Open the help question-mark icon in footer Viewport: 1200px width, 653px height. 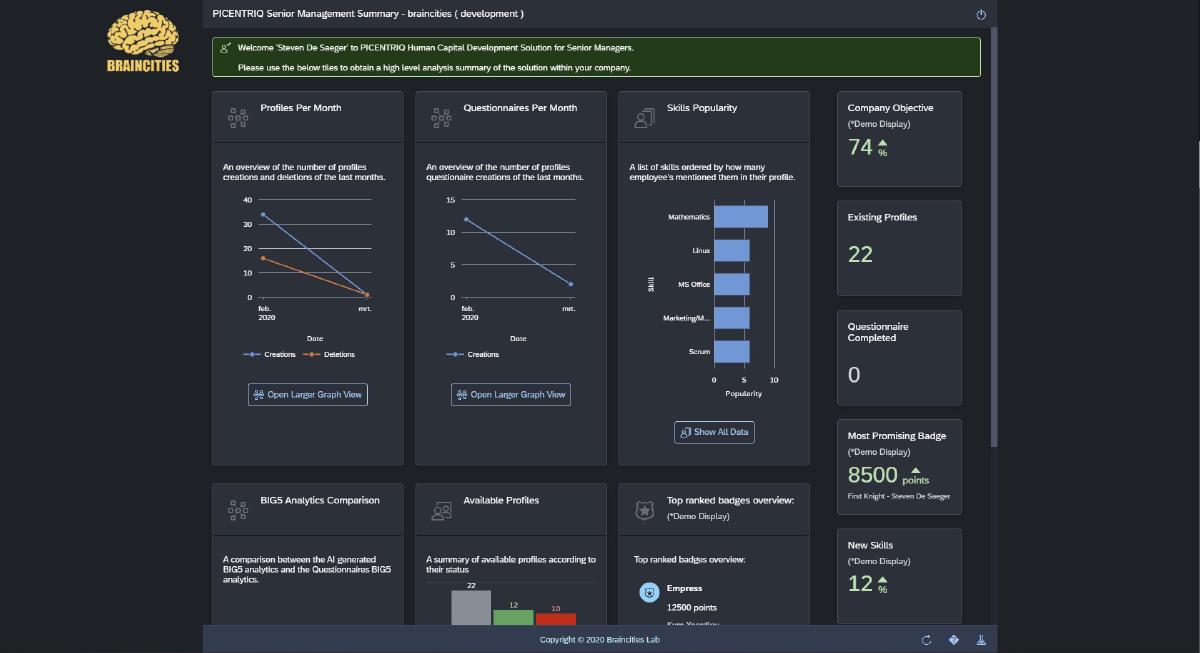953,640
